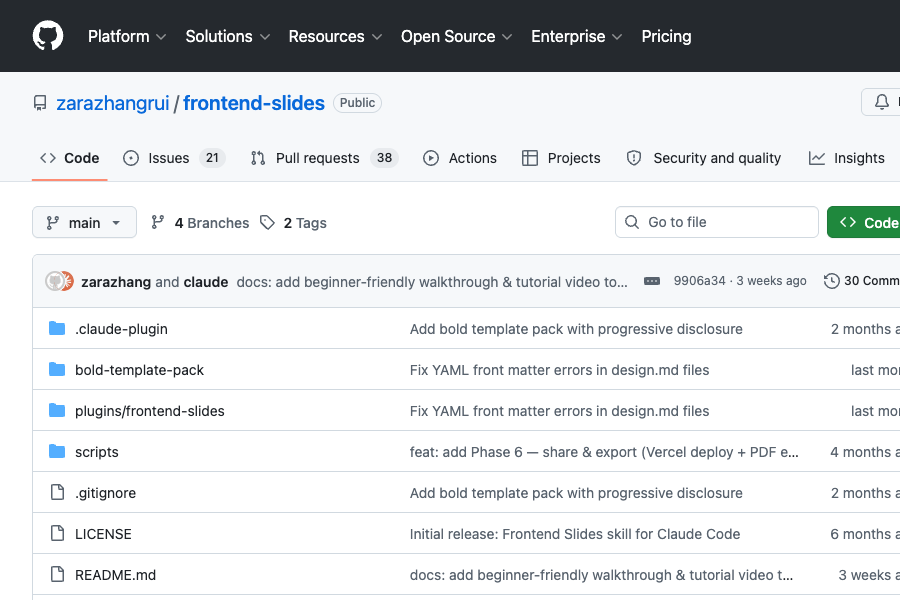
Task: Click the Issues tab circle icon
Action: (x=131, y=158)
